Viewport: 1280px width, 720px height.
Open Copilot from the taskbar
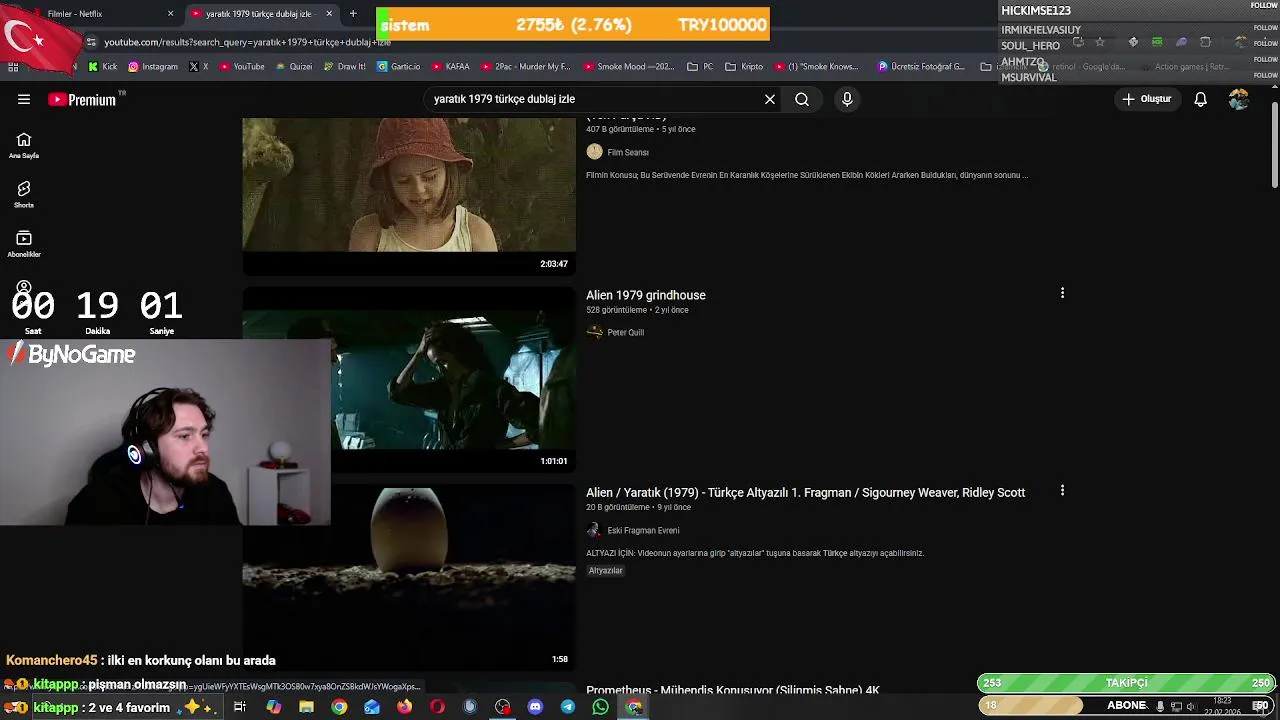pos(273,707)
